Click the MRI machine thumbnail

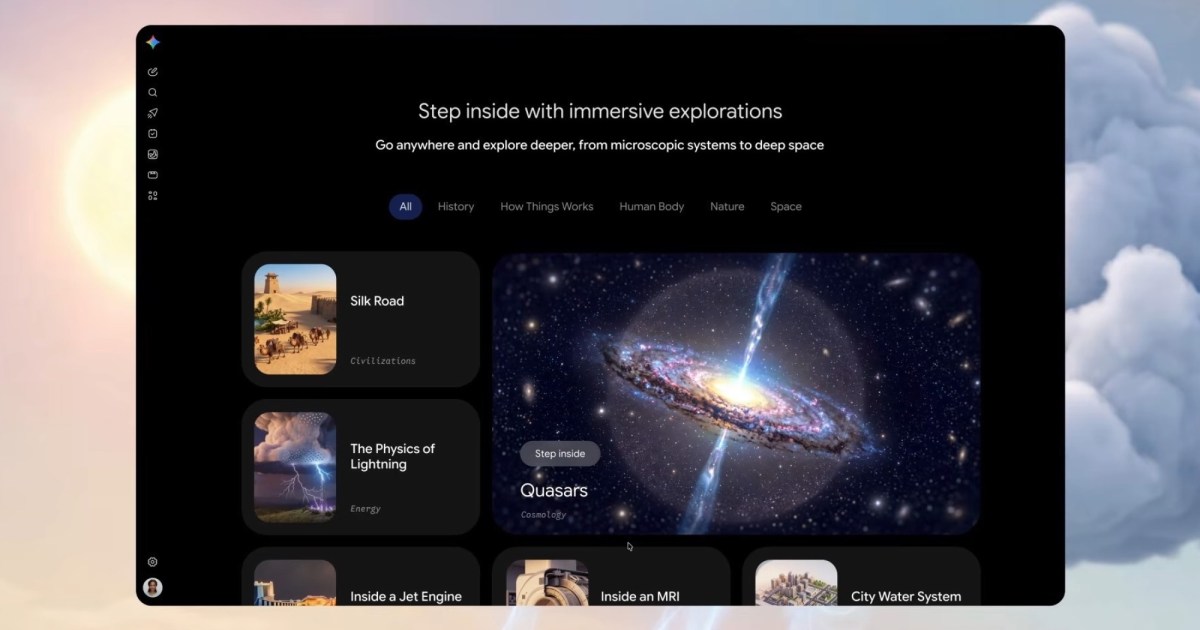[x=547, y=583]
